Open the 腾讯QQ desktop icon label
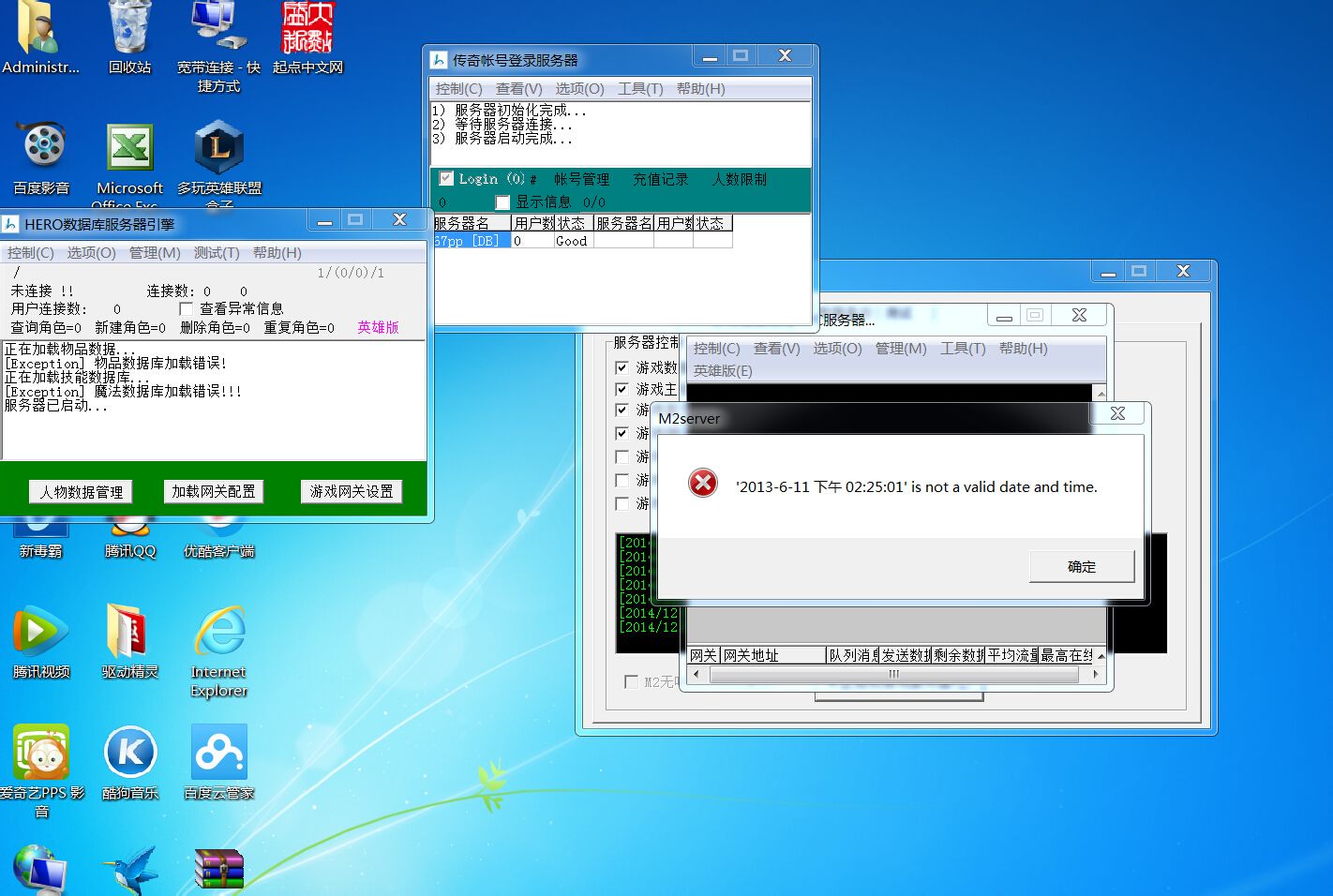This screenshot has width=1333, height=896. click(130, 551)
